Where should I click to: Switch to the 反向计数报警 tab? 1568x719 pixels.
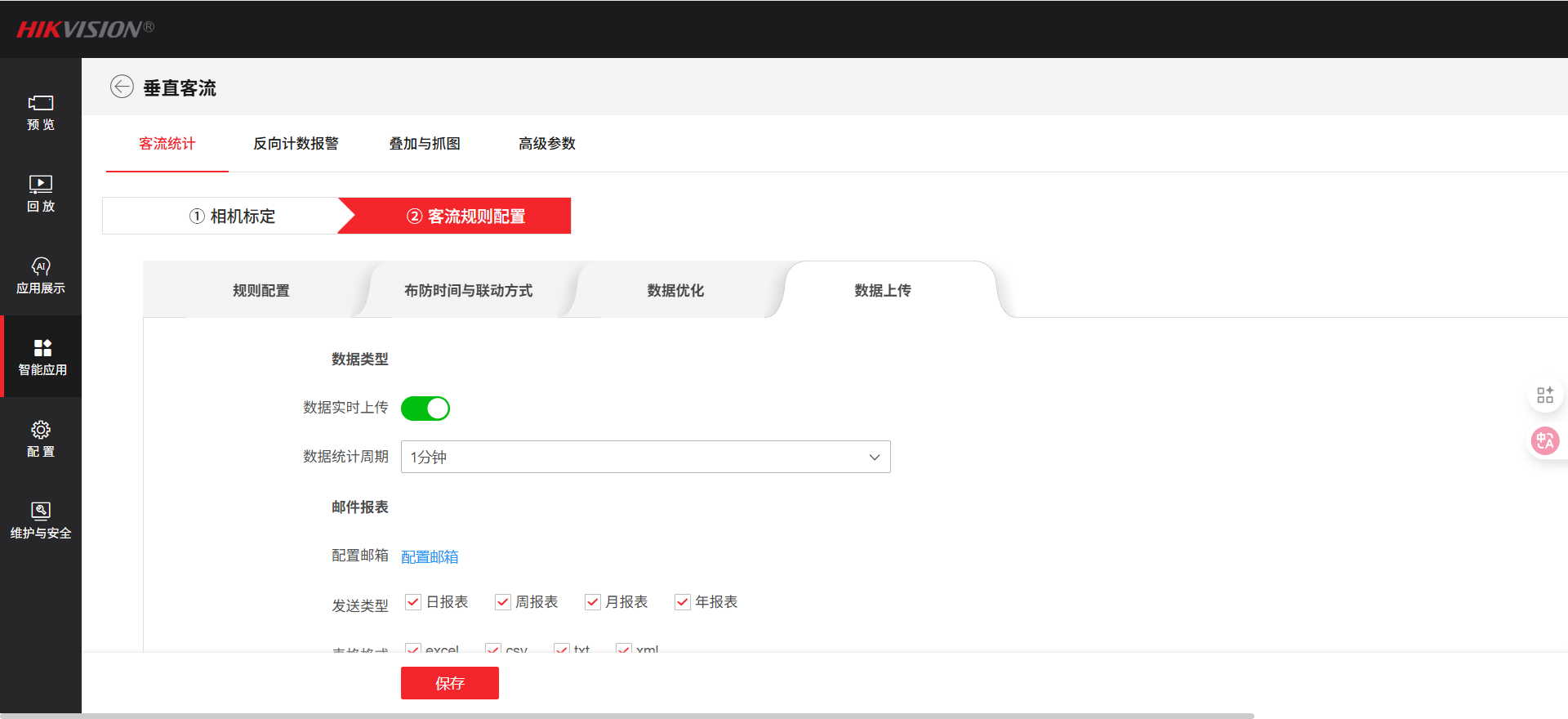296,144
